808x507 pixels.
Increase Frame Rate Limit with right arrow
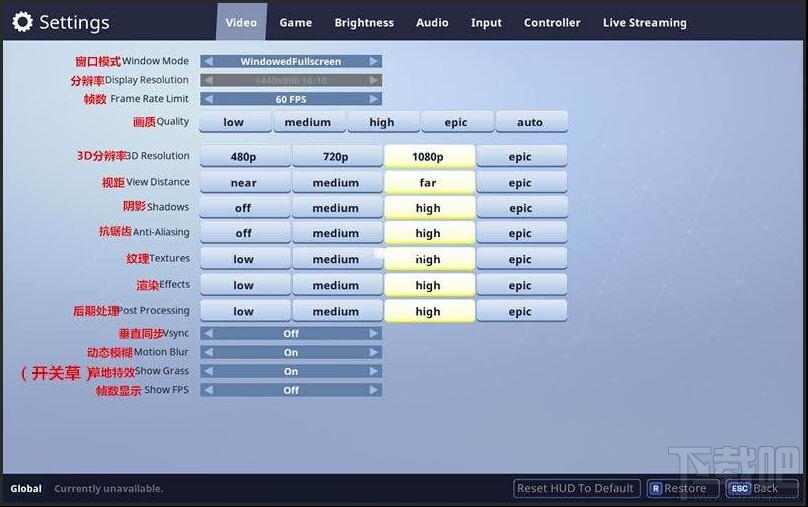tap(374, 99)
